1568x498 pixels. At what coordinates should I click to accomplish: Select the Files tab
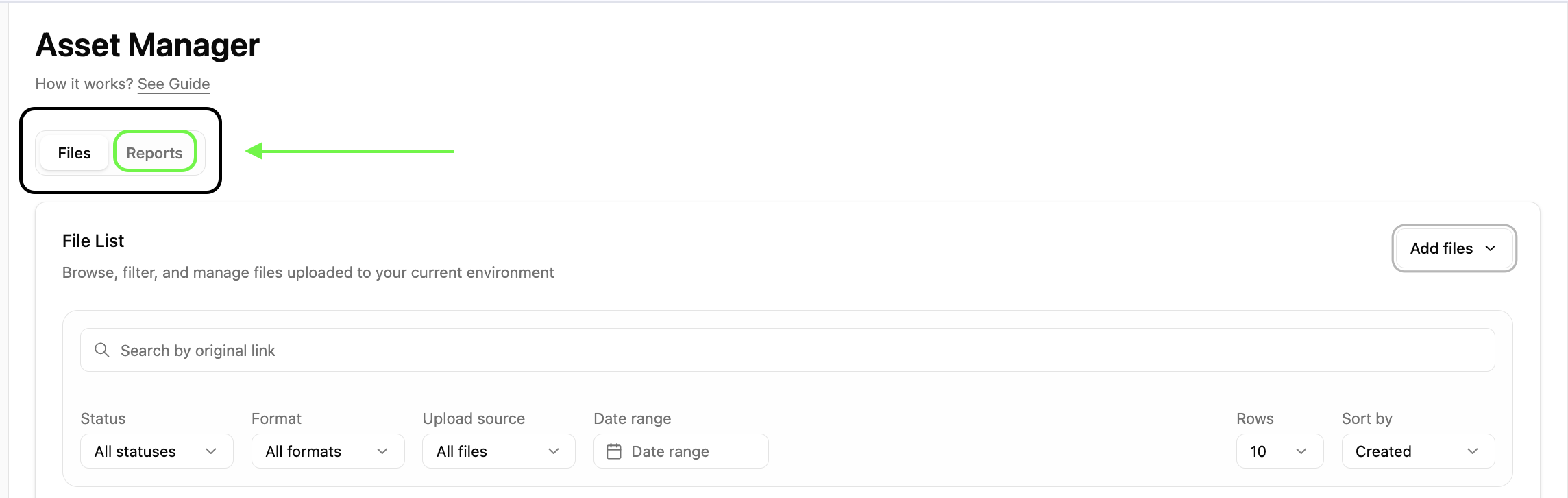[x=74, y=152]
